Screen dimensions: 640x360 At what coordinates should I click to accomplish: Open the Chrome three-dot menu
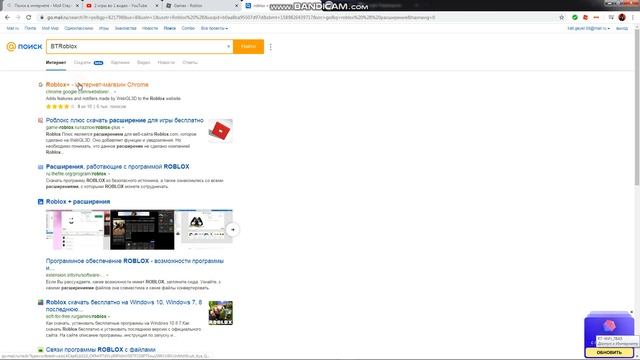pyautogui.click(x=633, y=18)
